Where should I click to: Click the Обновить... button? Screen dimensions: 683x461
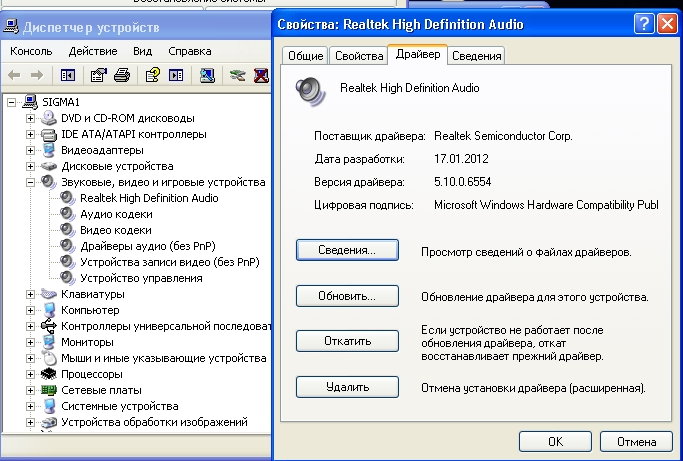[347, 296]
